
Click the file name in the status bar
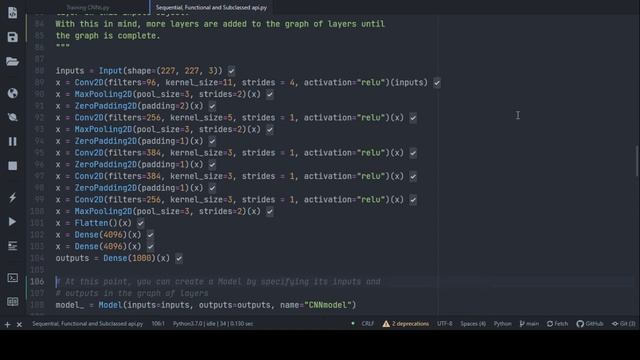(x=87, y=324)
